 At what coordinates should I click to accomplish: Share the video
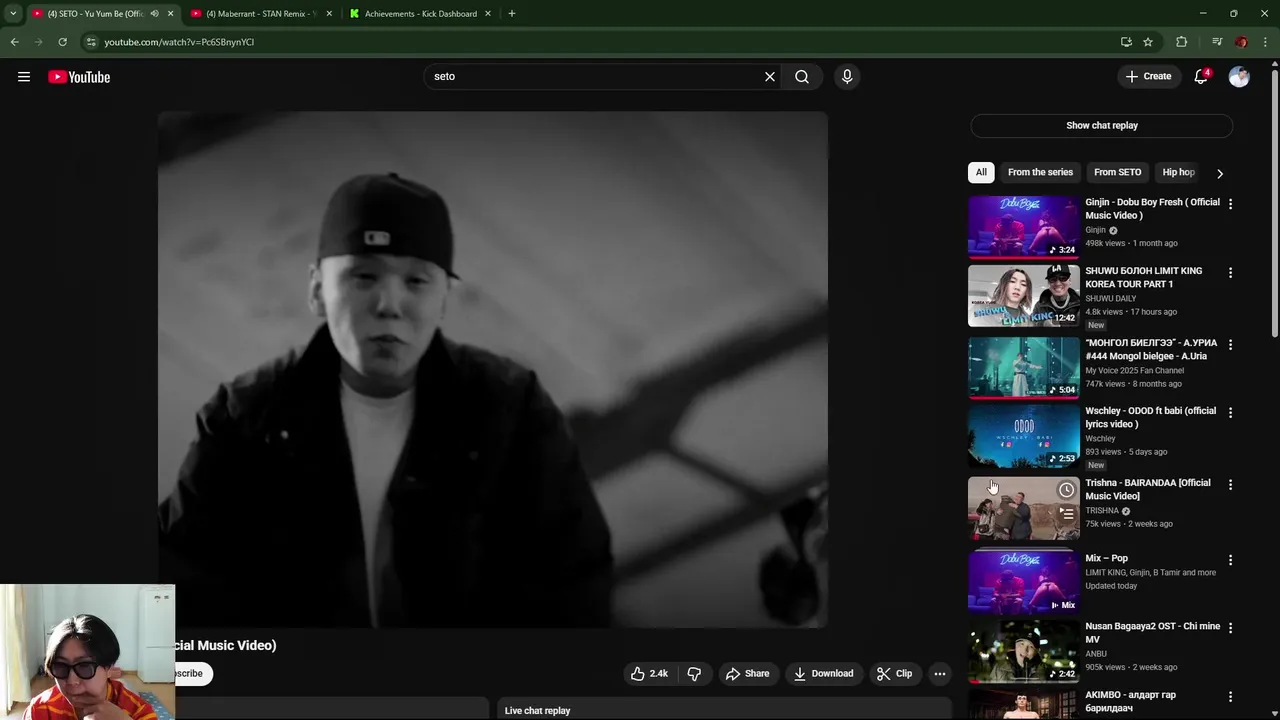[747, 674]
